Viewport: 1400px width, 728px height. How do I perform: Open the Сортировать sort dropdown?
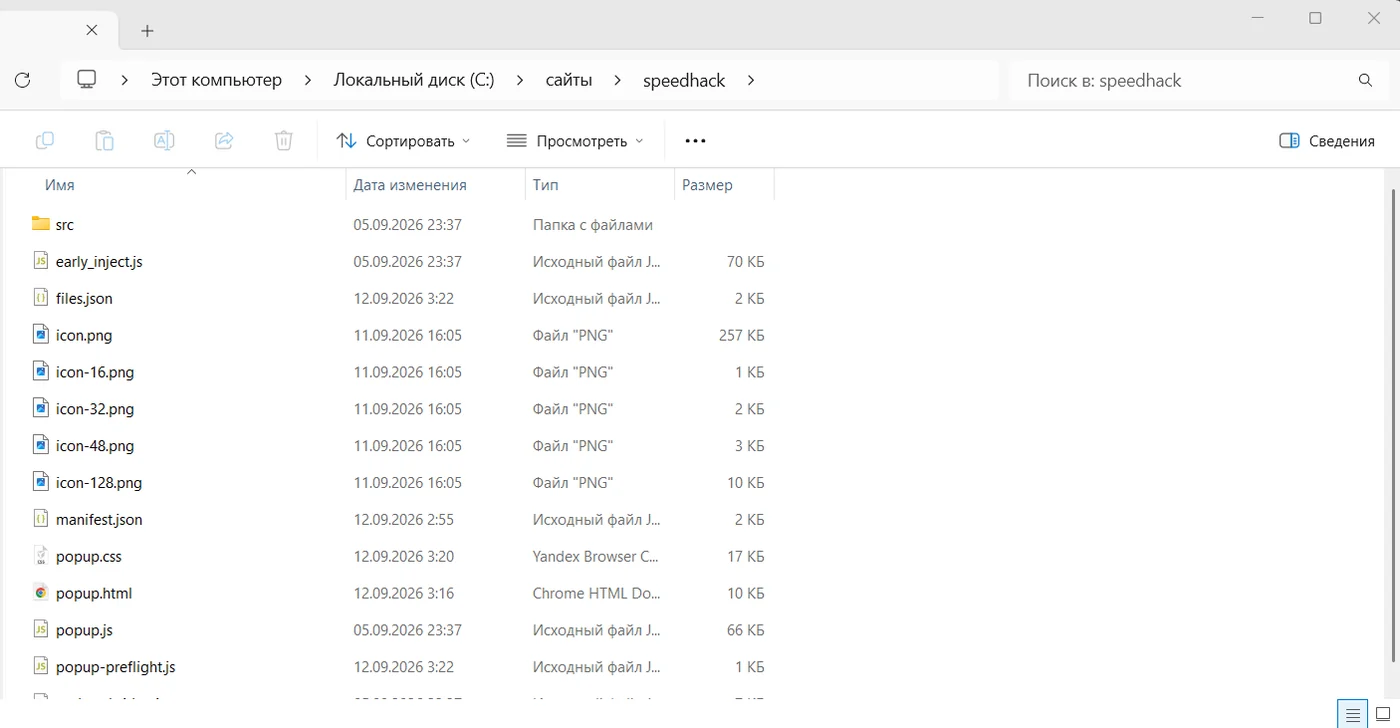pyautogui.click(x=403, y=141)
